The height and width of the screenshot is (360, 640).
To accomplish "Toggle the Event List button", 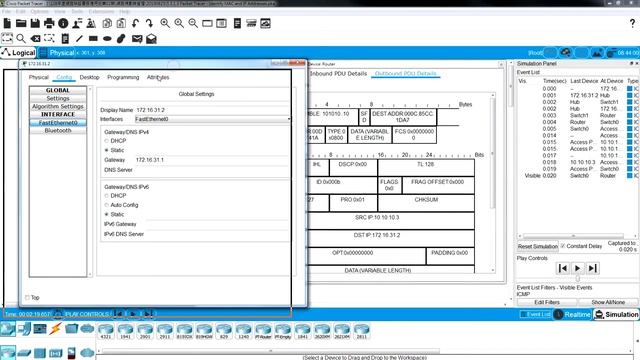I will (x=536, y=314).
